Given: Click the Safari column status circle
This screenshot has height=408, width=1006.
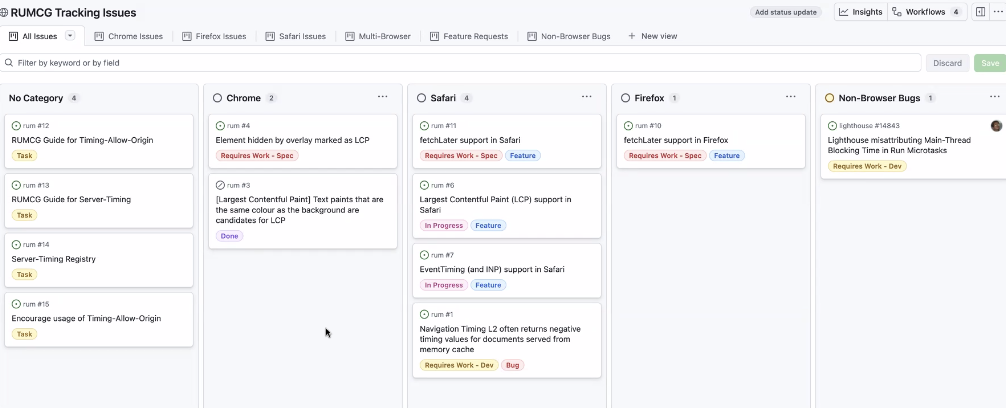Looking at the screenshot, I should pyautogui.click(x=422, y=98).
